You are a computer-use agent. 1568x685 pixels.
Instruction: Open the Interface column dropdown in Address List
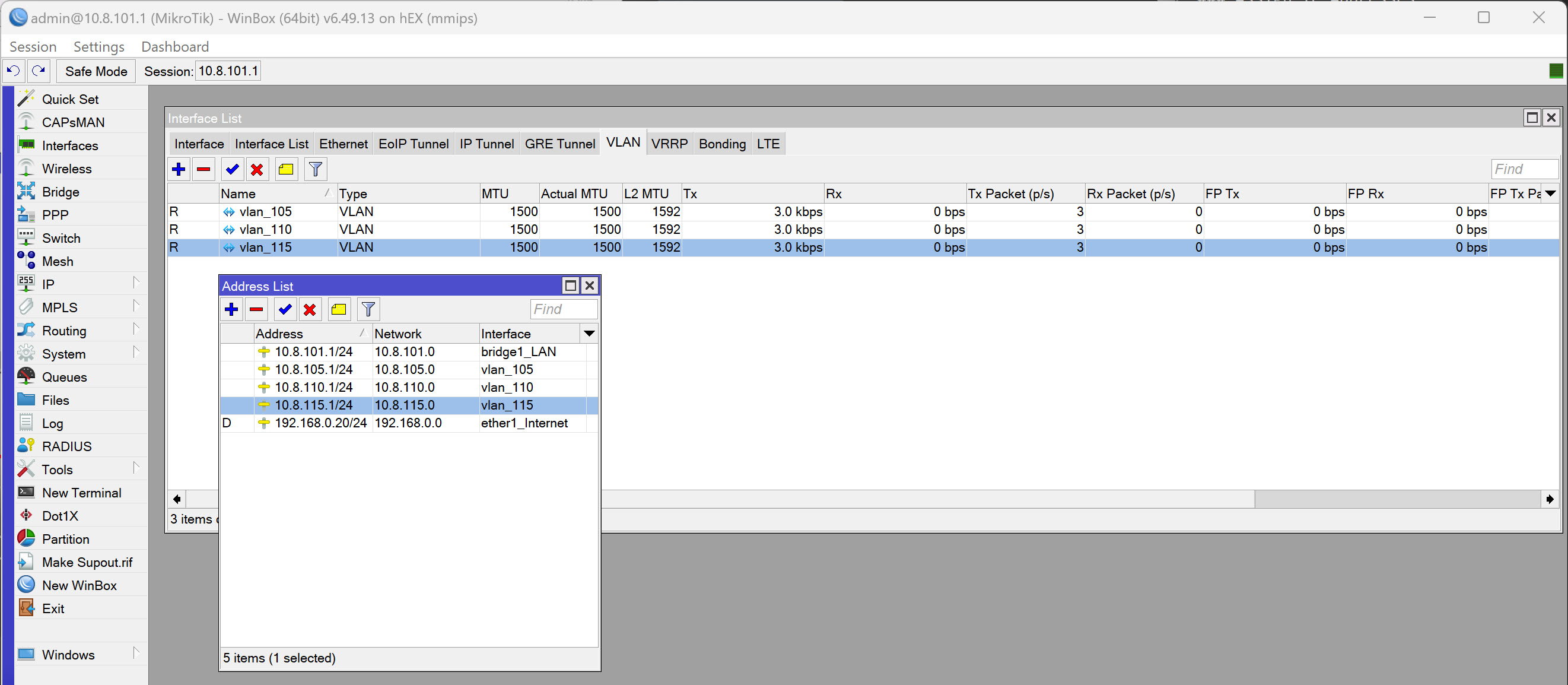[589, 333]
